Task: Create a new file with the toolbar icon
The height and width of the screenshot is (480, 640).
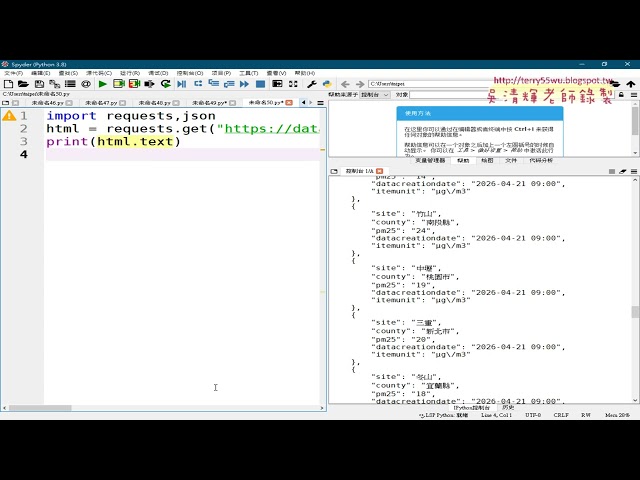Action: [x=8, y=84]
